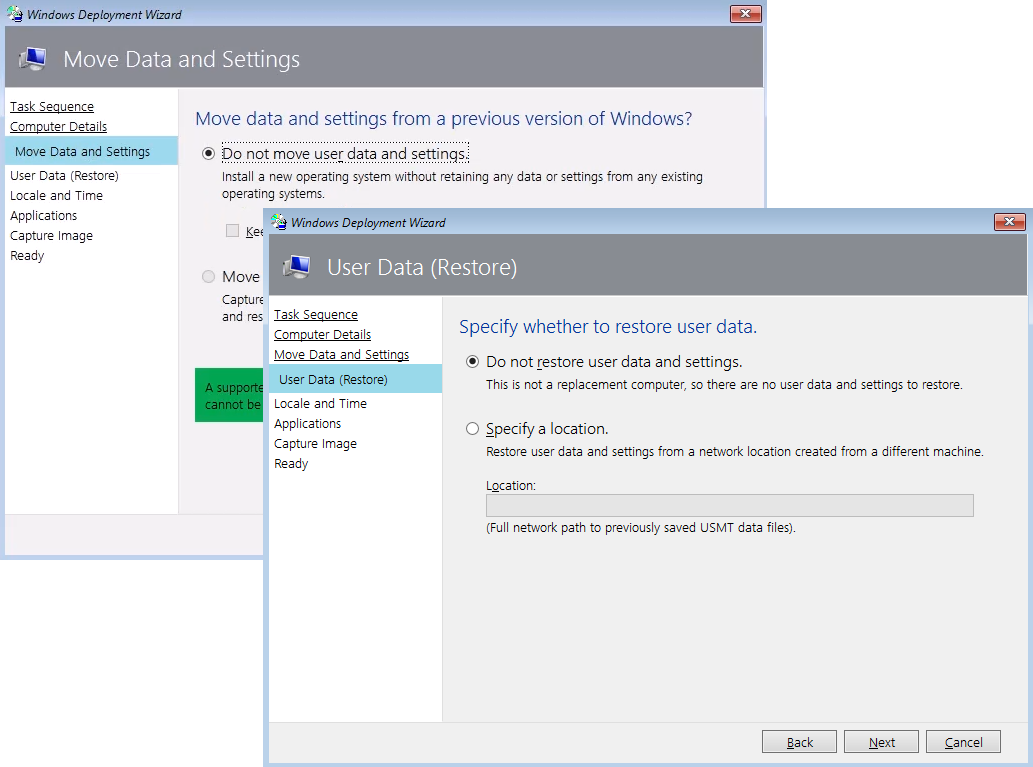Open Computer Details link in back window

[58, 127]
